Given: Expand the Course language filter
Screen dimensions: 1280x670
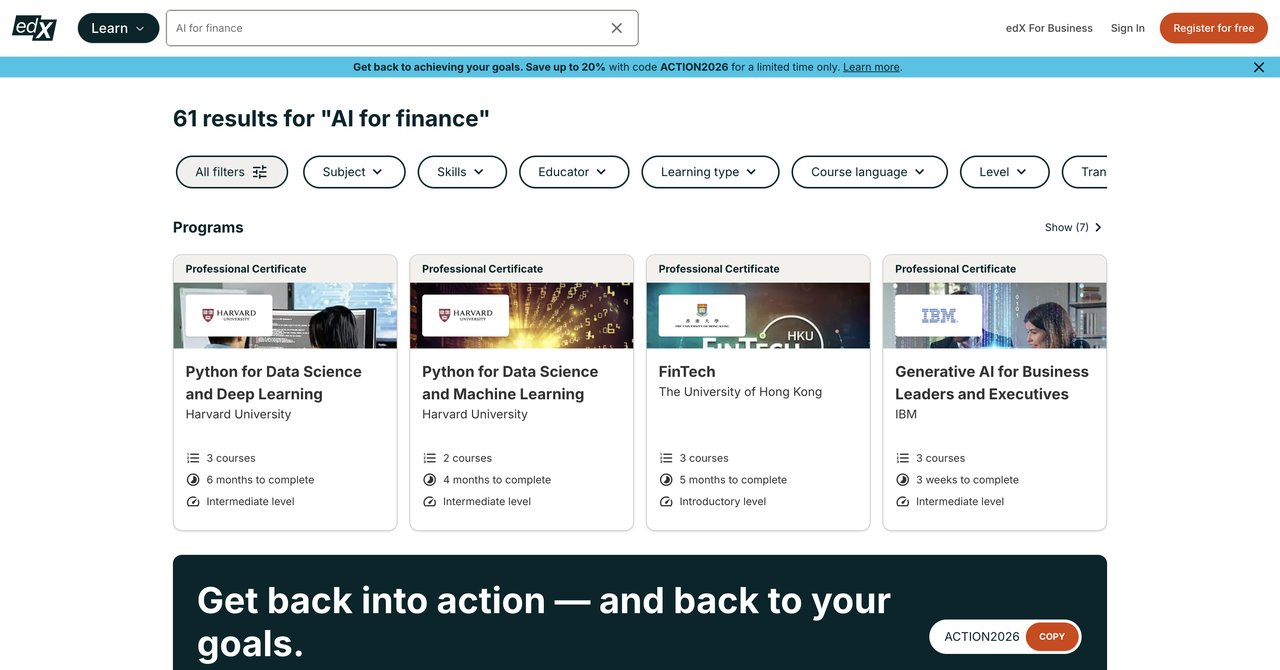Looking at the screenshot, I should coord(869,172).
